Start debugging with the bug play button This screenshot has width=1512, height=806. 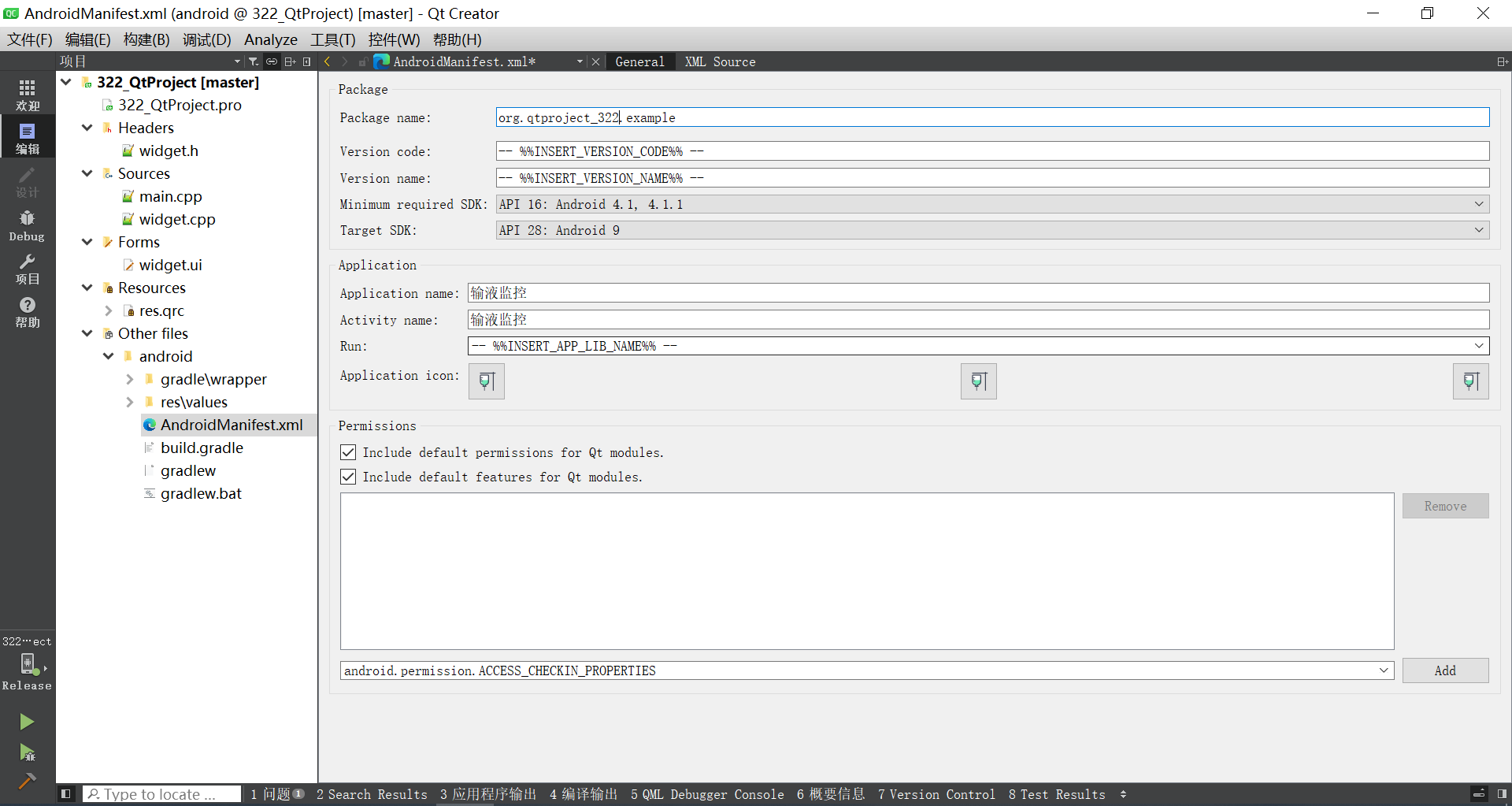point(27,752)
